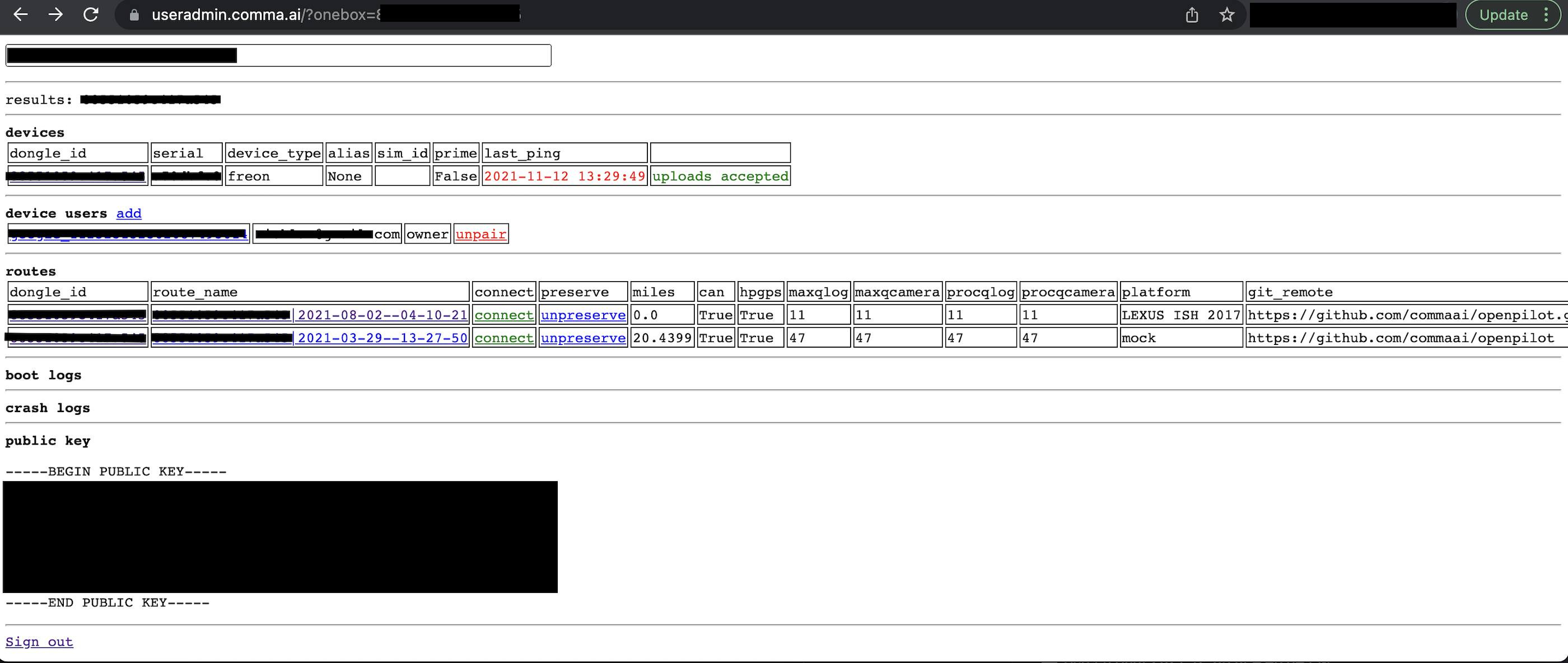Click the green Update button
Viewport: 1568px width, 663px height.
click(x=1503, y=15)
